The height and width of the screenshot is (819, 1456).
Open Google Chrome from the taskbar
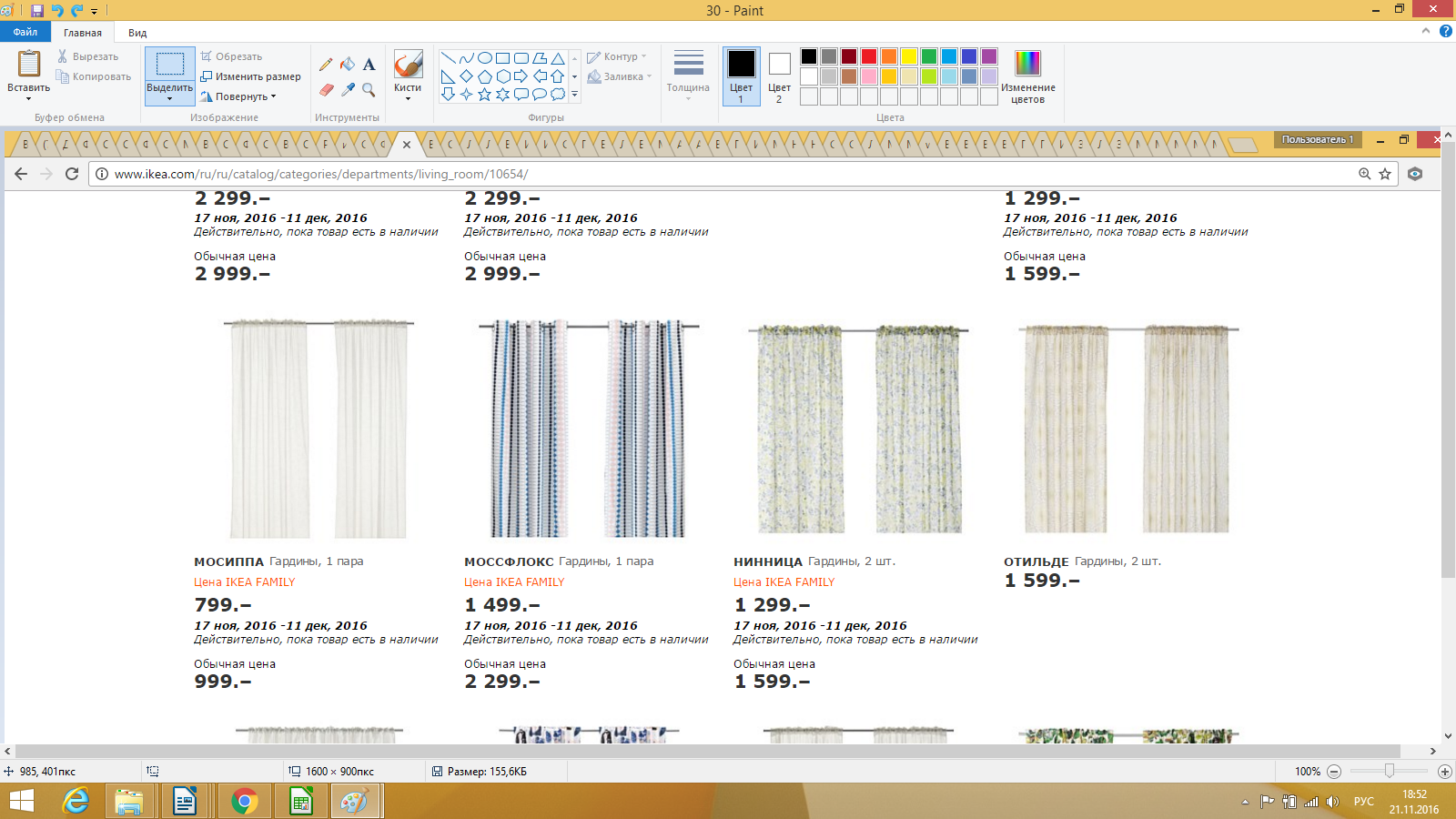244,802
